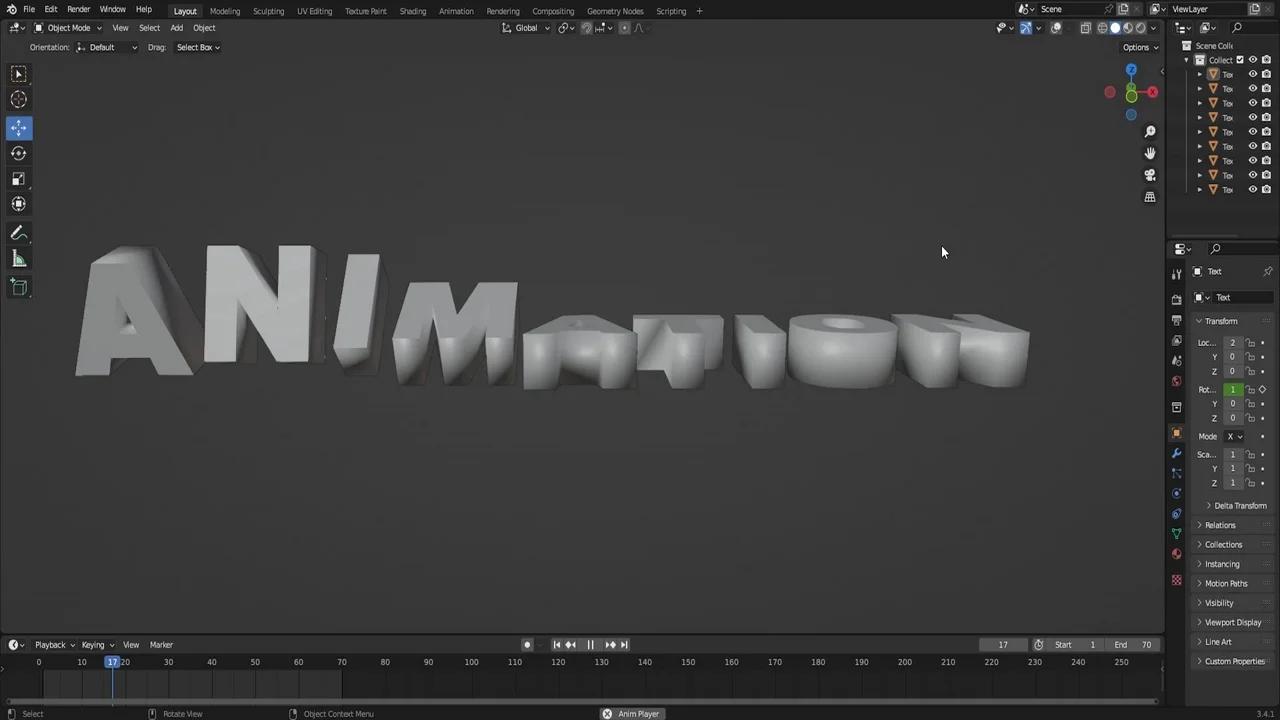Switch to the Shading workspace tab

coord(412,11)
